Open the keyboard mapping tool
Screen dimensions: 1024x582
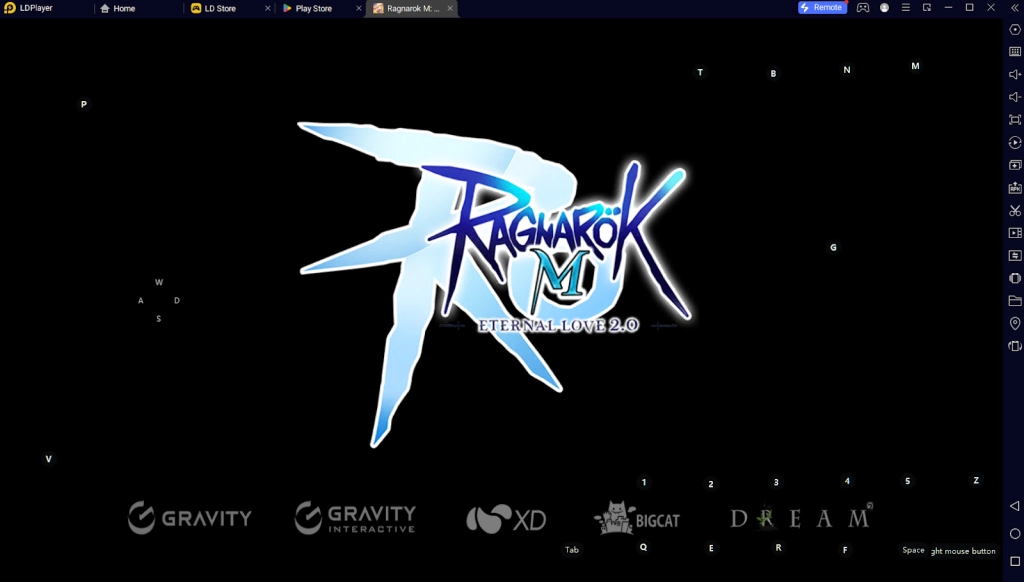point(1015,52)
